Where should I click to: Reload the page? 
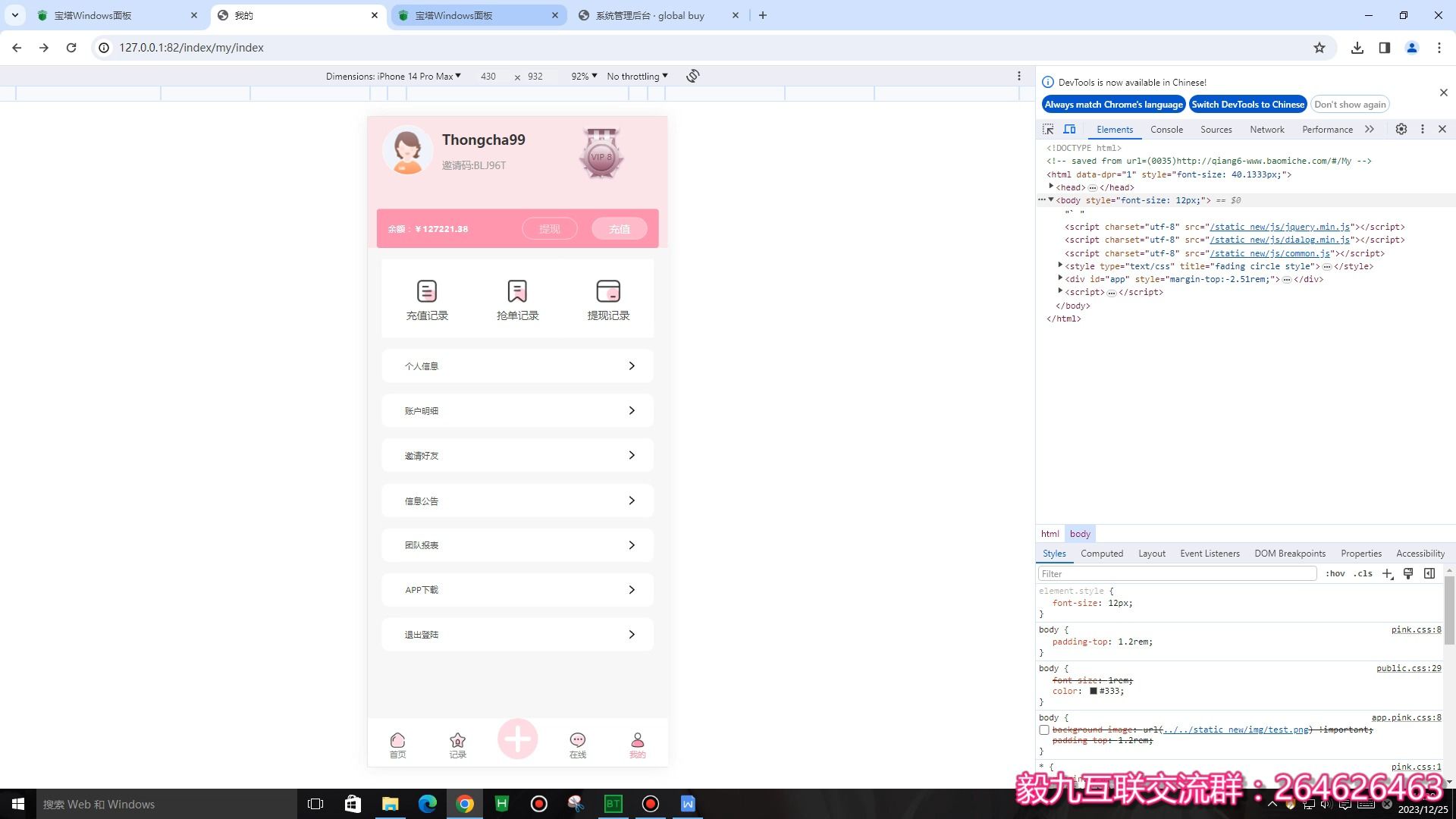(71, 48)
